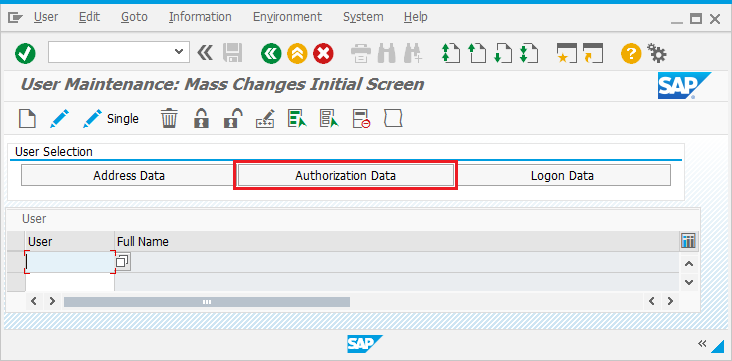Image resolution: width=732 pixels, height=361 pixels.
Task: Click the Select Block icon
Action: (x=329, y=119)
